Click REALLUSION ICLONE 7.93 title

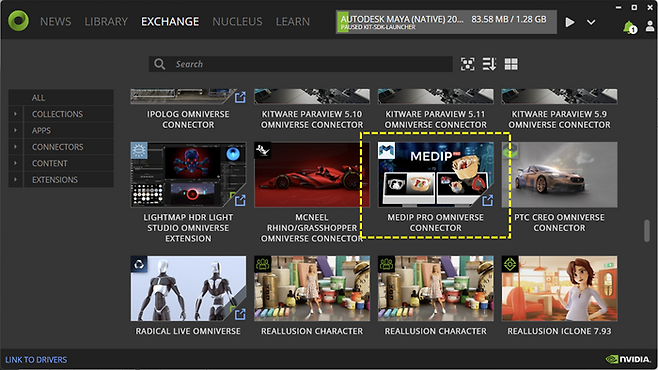[559, 331]
